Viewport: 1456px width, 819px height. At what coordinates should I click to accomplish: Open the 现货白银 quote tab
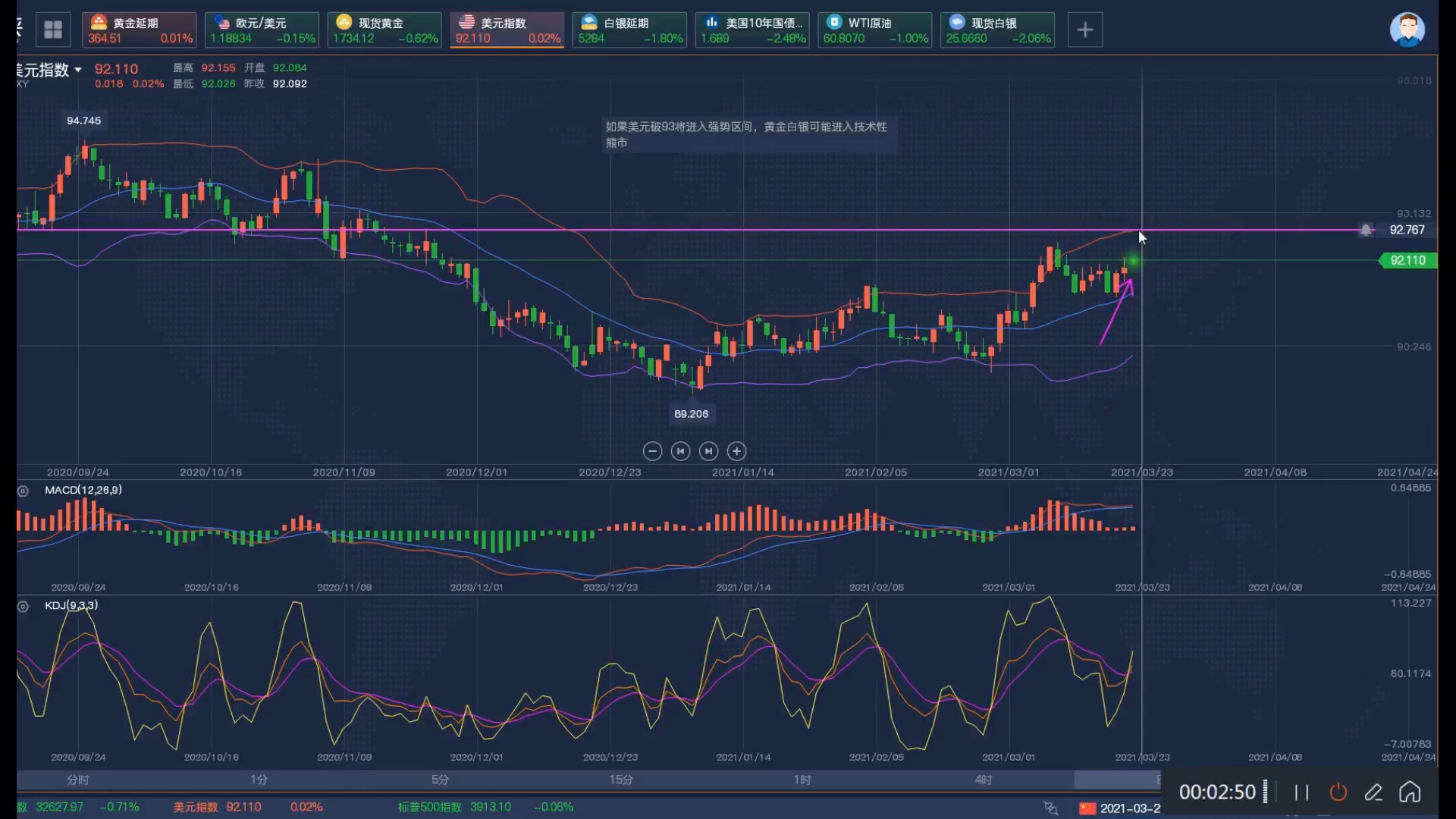[x=997, y=30]
